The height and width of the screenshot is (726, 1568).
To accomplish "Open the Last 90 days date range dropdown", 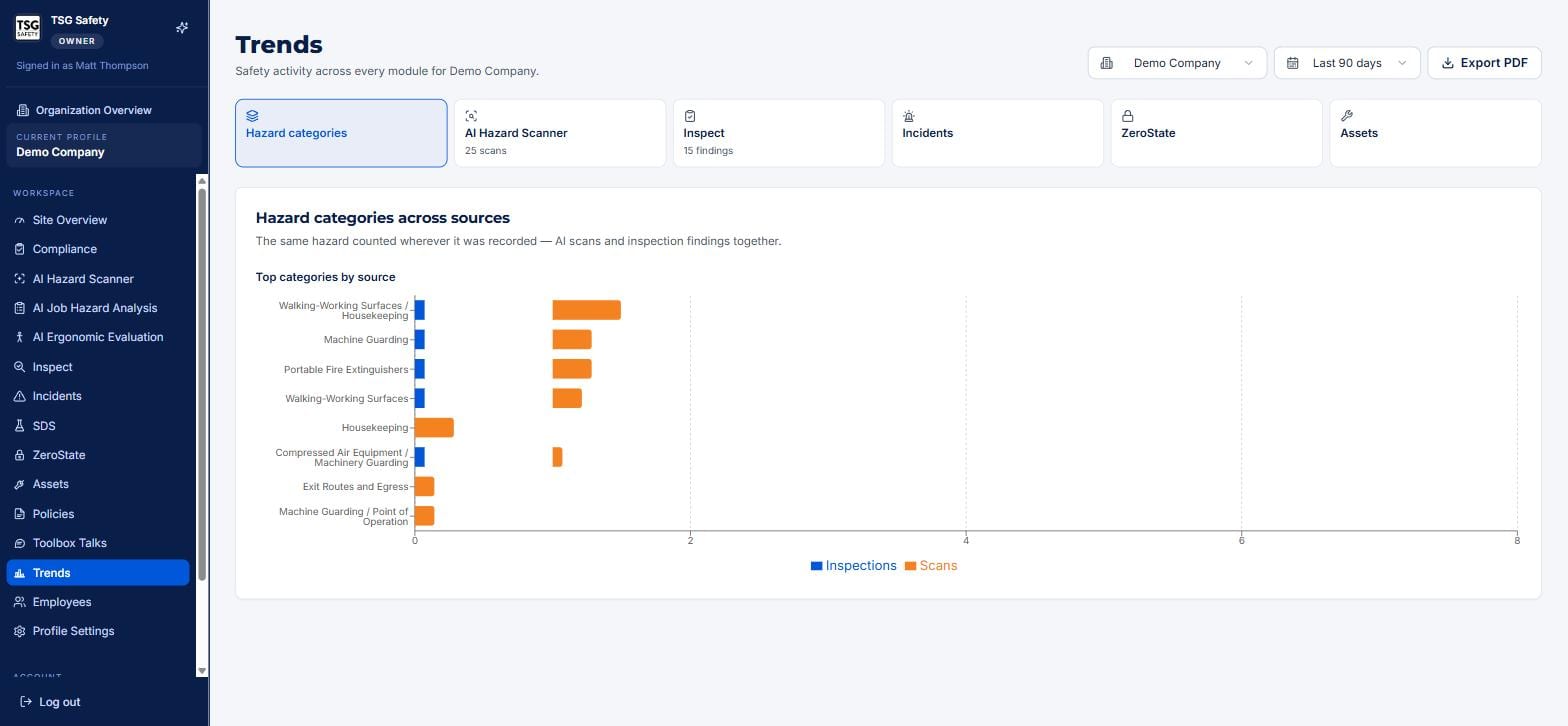I will (1347, 63).
